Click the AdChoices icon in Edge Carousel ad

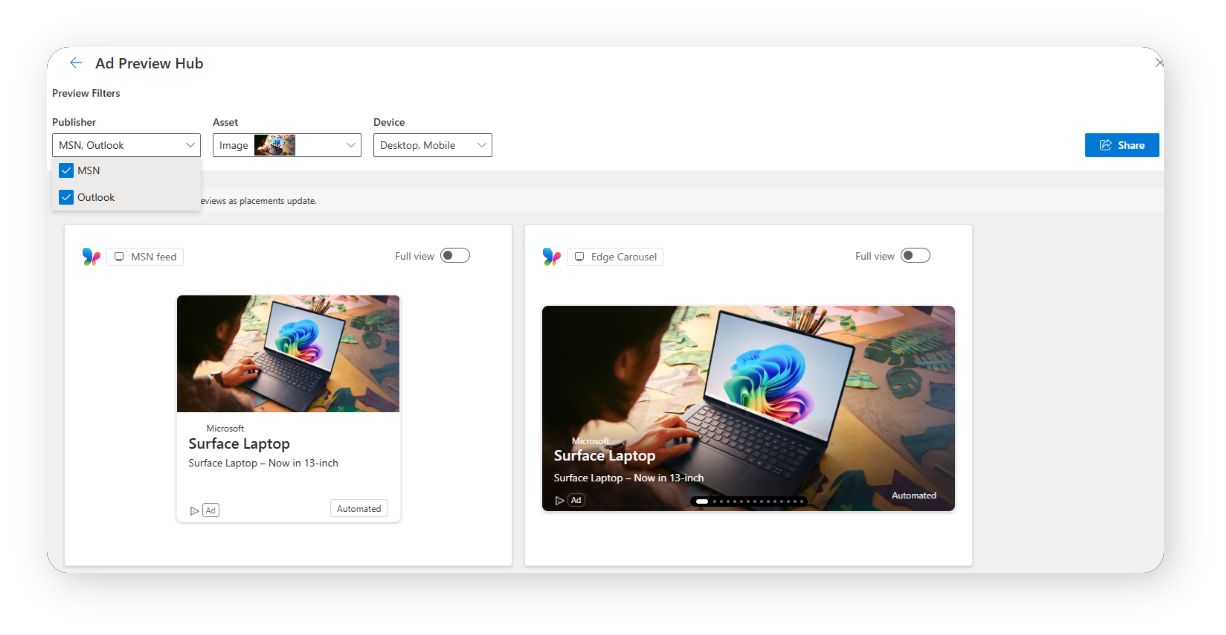[560, 501]
